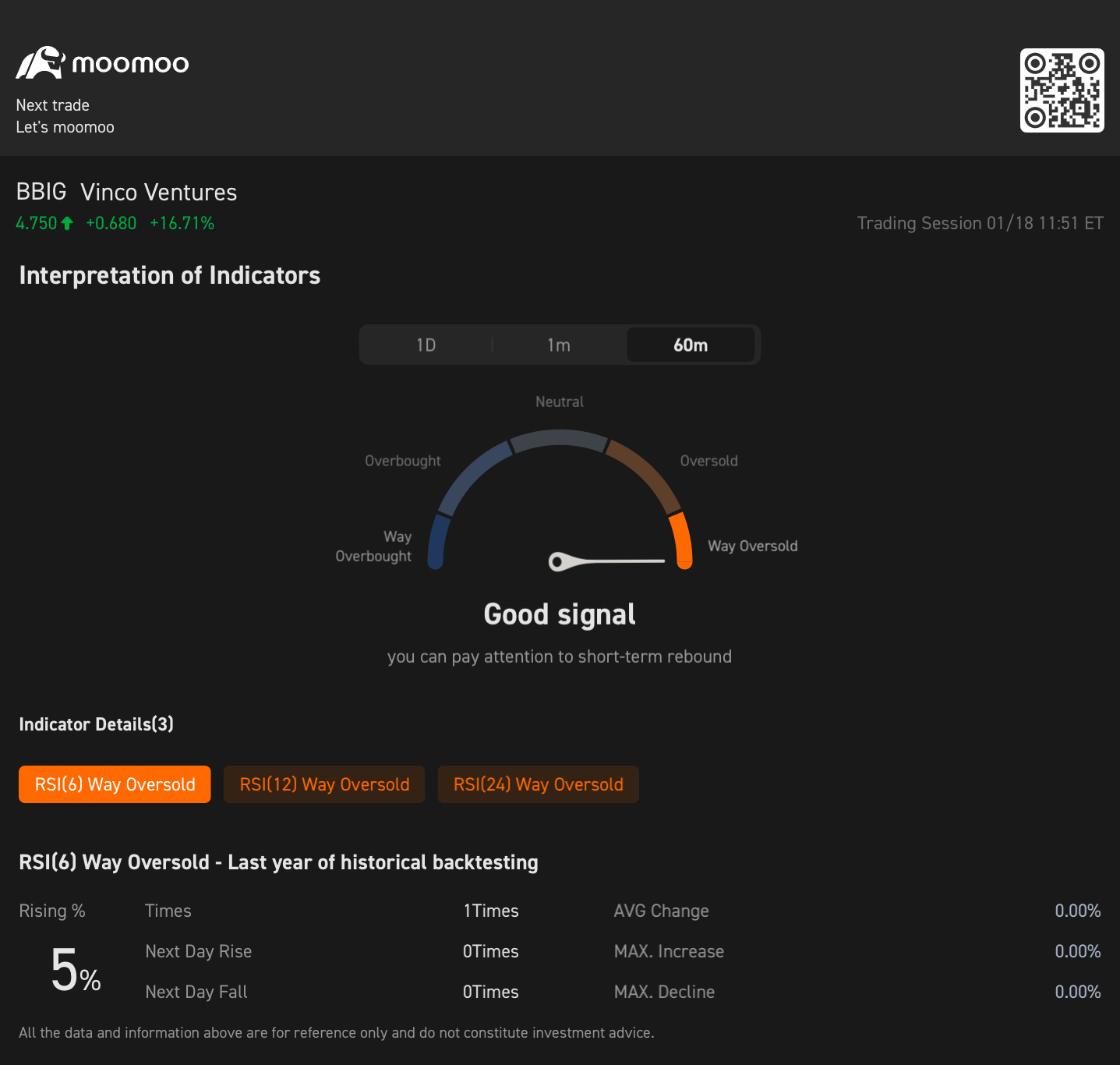
Task: Click the 'Overbought' gauge label
Action: tap(403, 462)
